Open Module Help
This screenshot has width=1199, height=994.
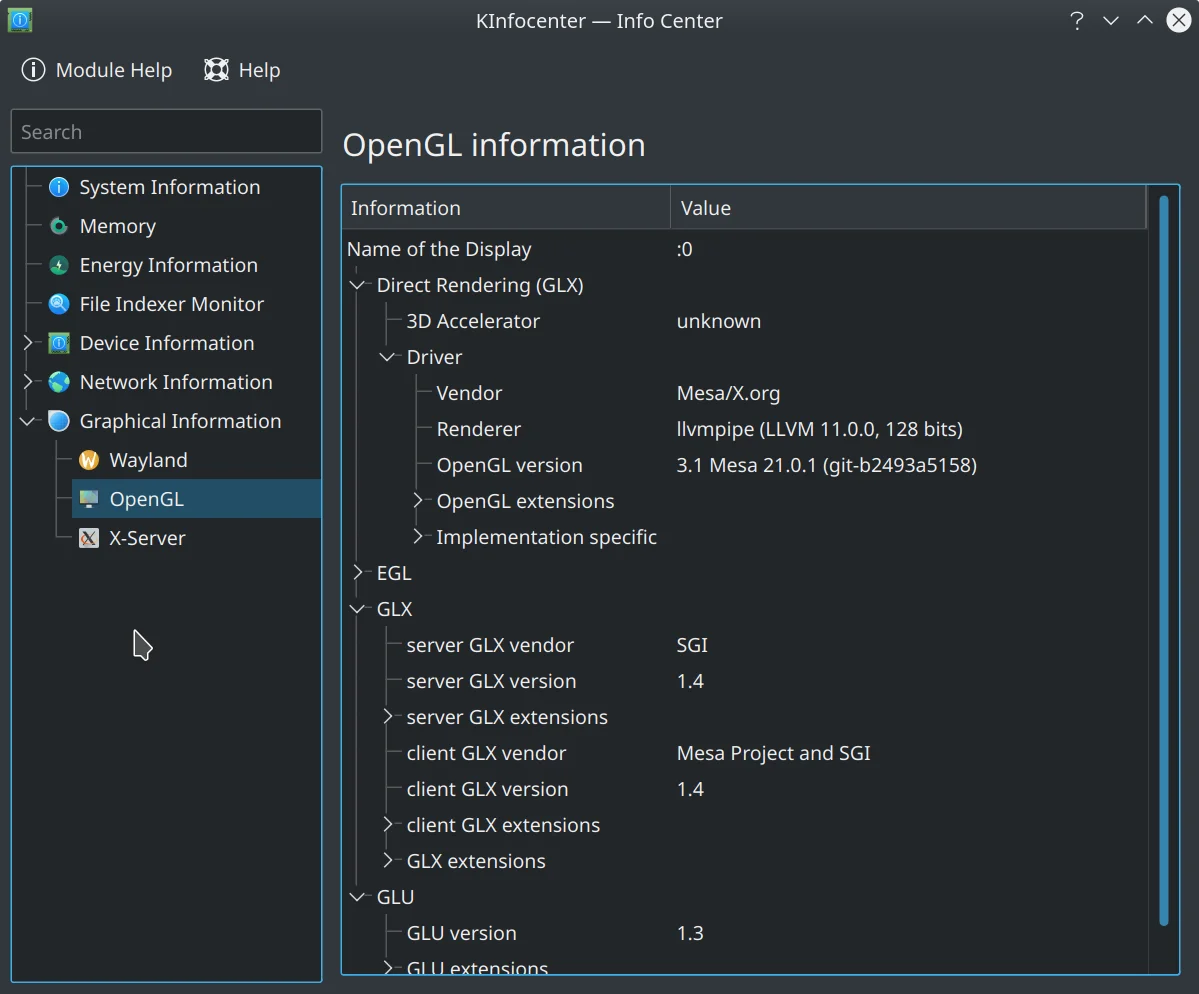(98, 70)
